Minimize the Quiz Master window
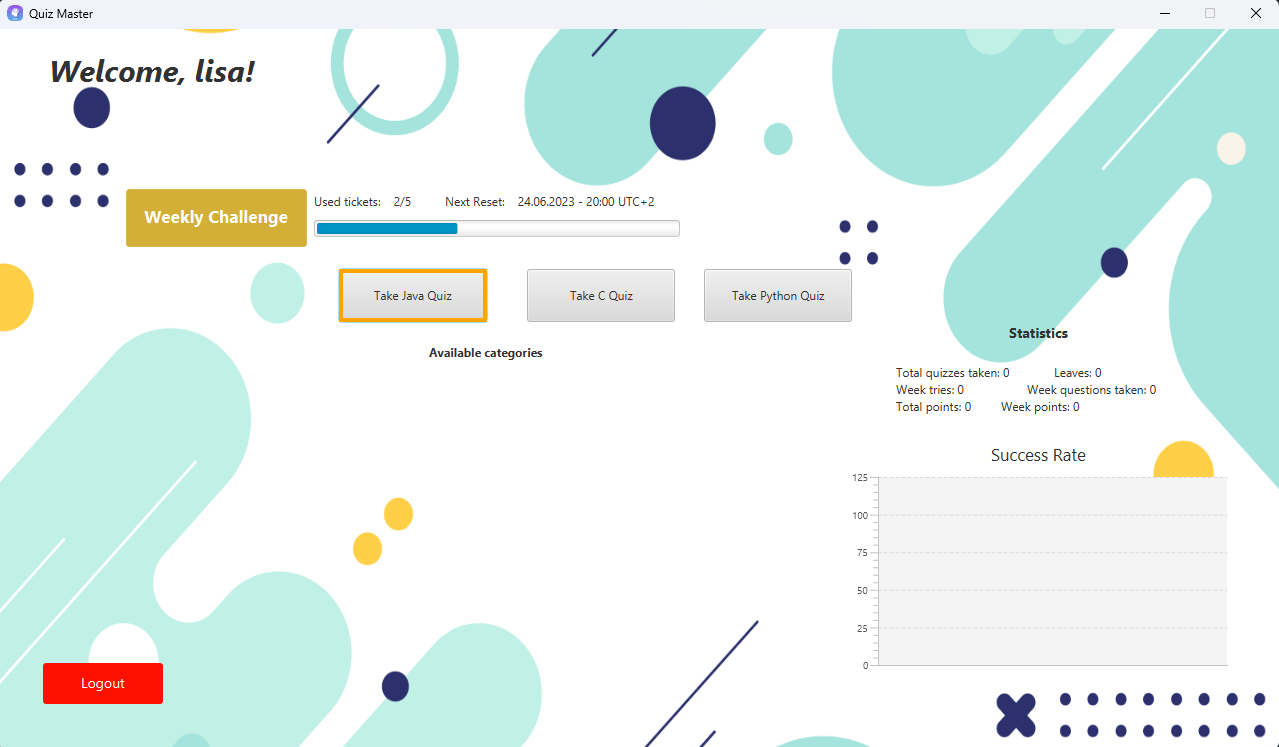 [1165, 14]
